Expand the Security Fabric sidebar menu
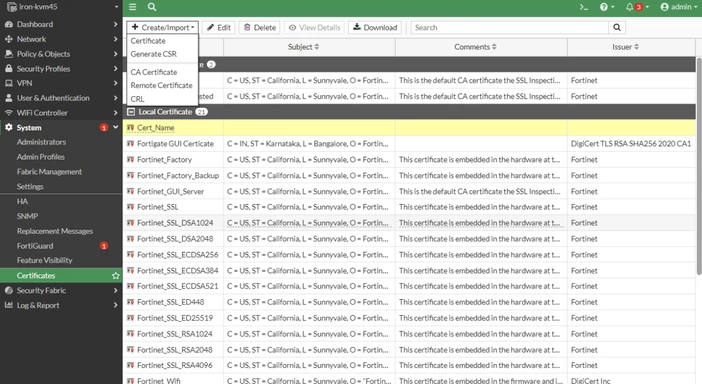The width and height of the screenshot is (702, 384). tap(61, 290)
